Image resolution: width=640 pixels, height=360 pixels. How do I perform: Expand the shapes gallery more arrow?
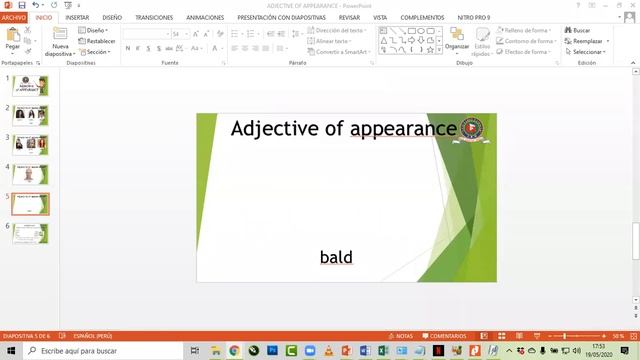tap(439, 50)
